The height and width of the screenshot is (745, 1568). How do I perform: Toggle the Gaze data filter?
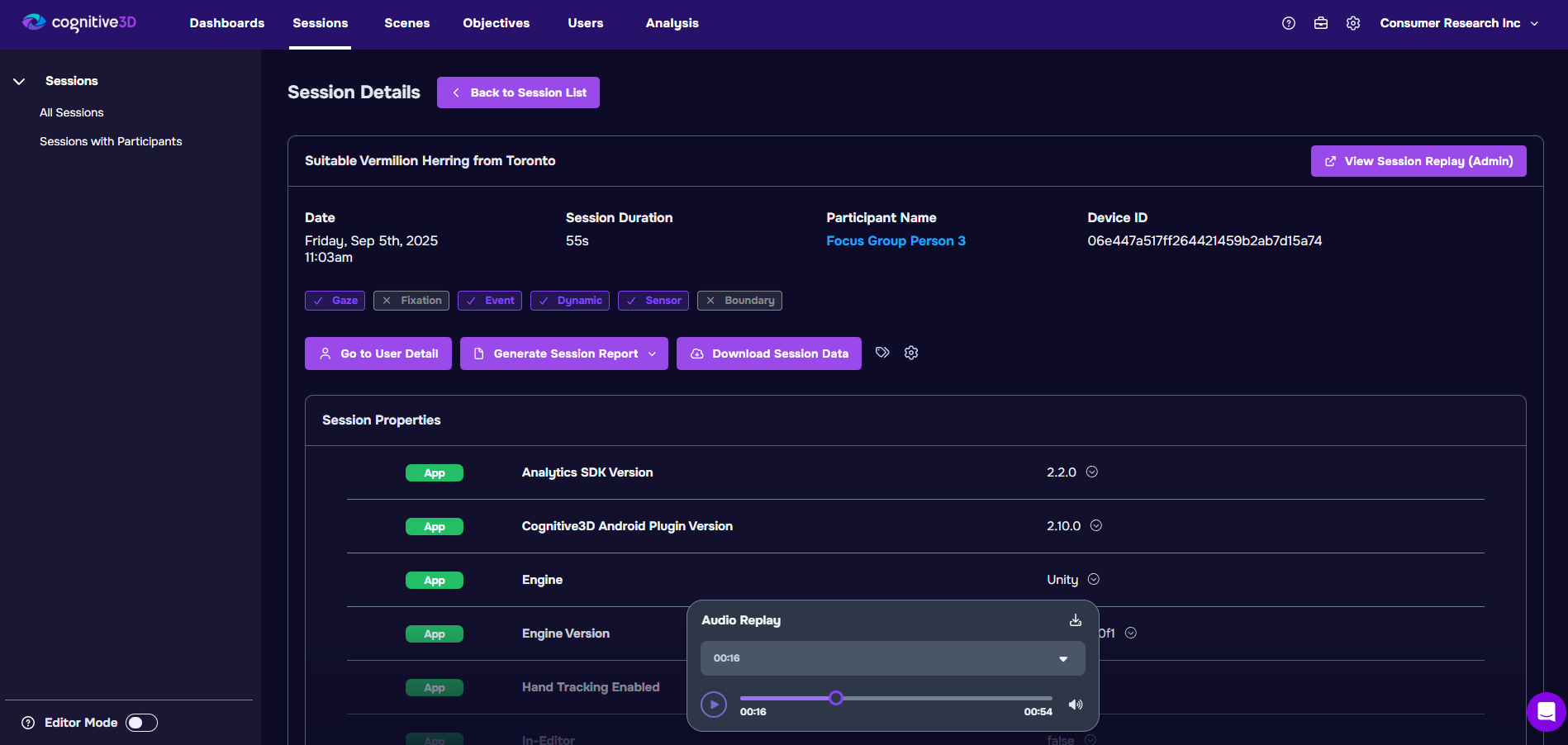(x=335, y=301)
